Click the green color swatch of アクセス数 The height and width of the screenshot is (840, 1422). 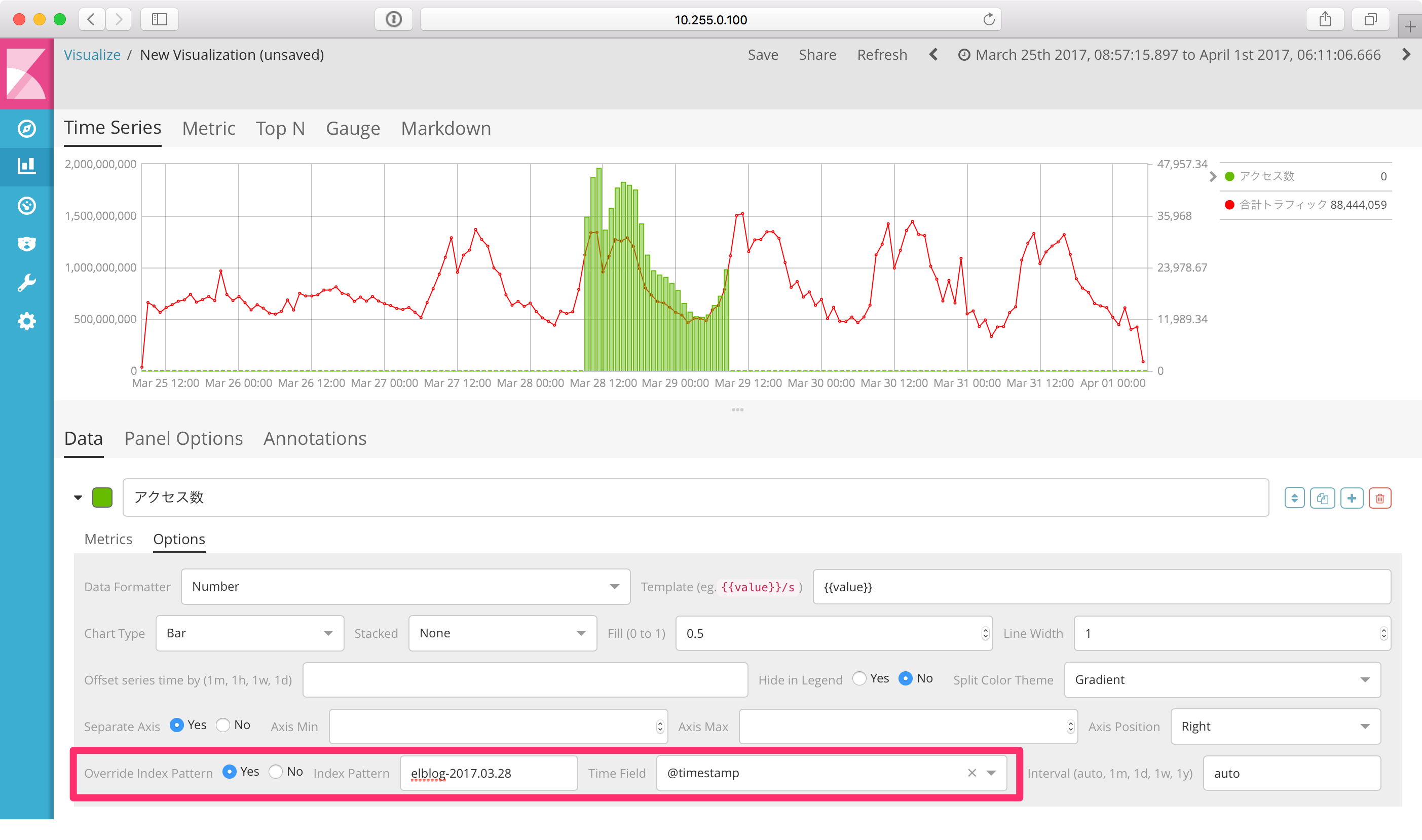click(102, 498)
